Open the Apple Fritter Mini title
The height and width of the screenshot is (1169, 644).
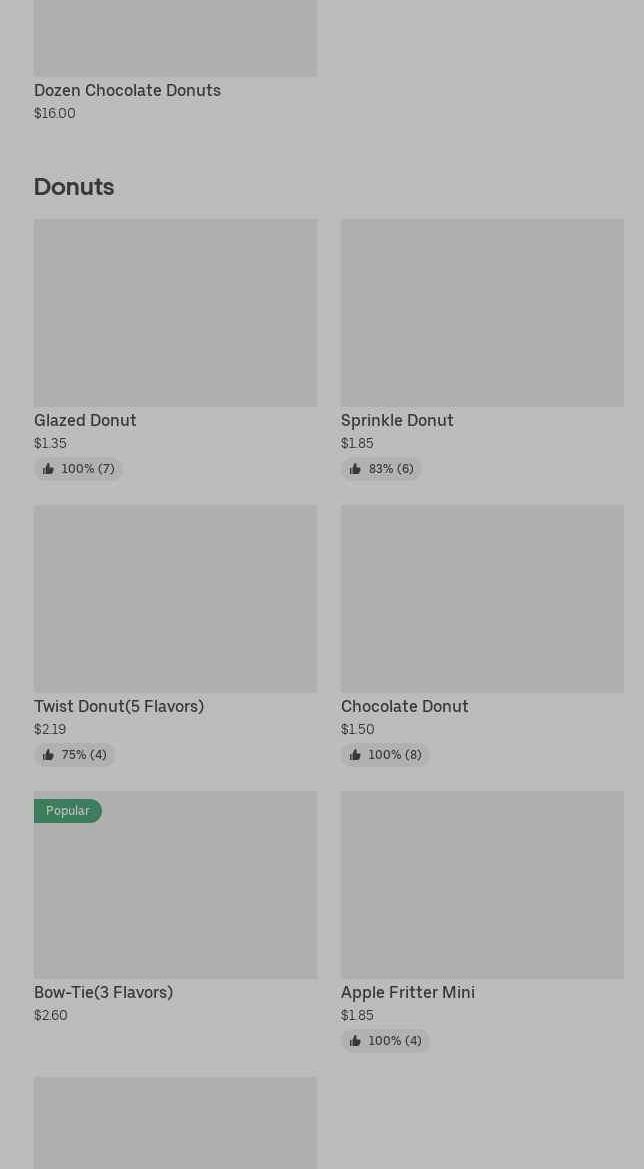pos(408,992)
